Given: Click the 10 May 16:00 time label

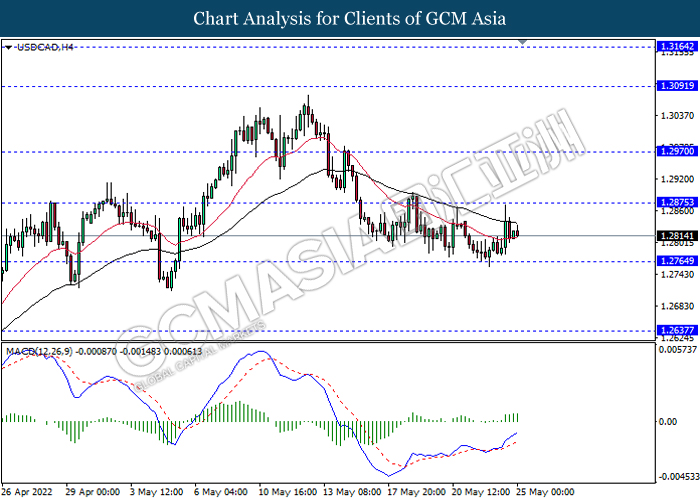Looking at the screenshot, I should point(288,492).
